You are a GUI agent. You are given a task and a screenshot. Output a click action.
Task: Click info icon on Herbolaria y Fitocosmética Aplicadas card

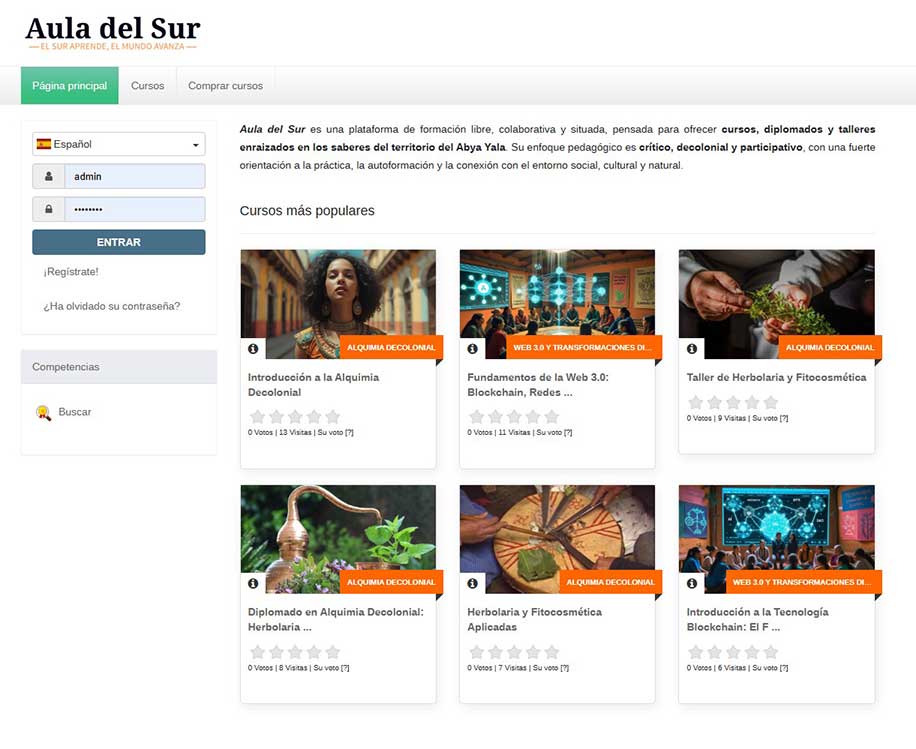pos(473,583)
